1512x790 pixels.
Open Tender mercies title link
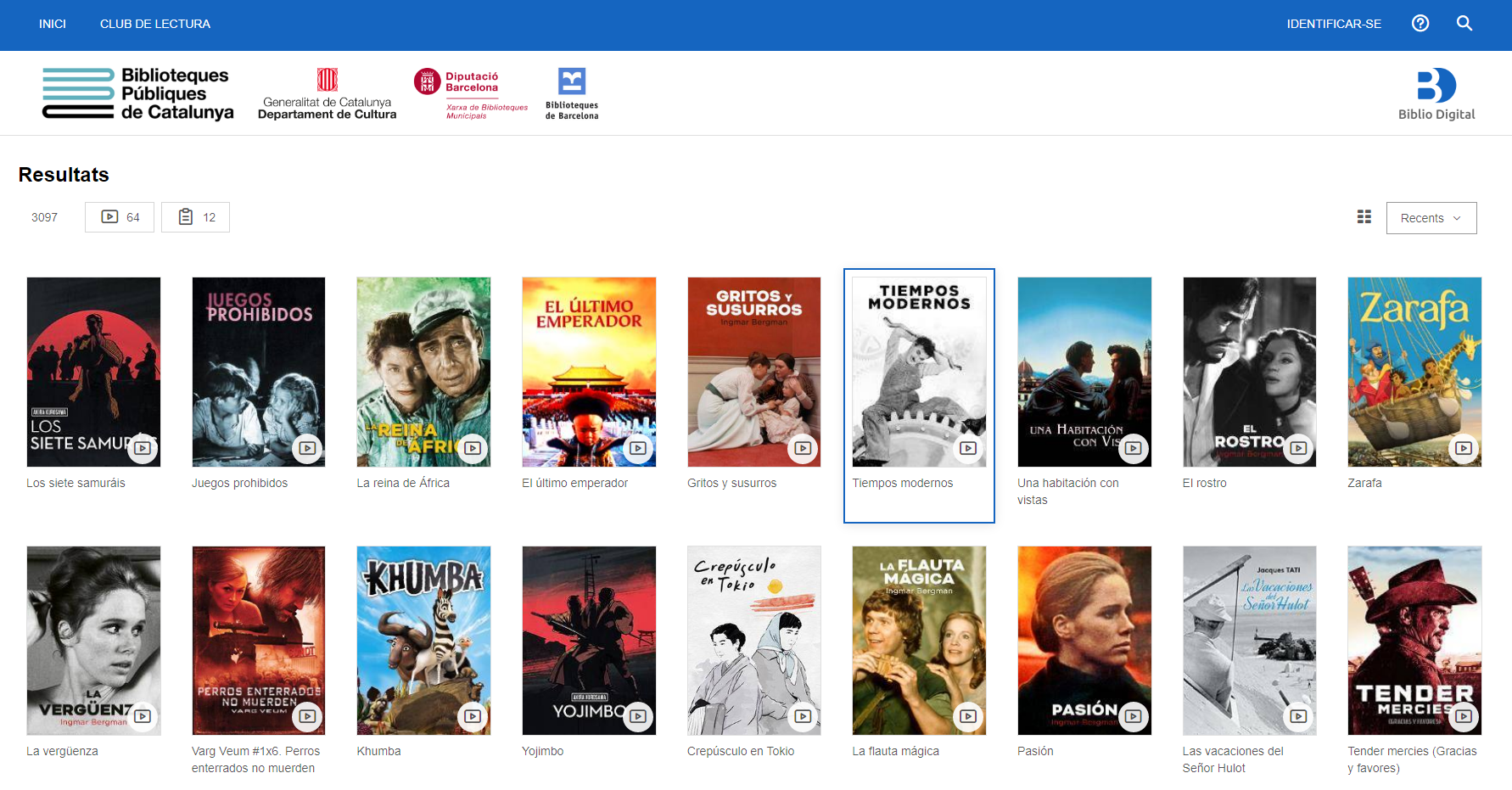tap(1412, 759)
